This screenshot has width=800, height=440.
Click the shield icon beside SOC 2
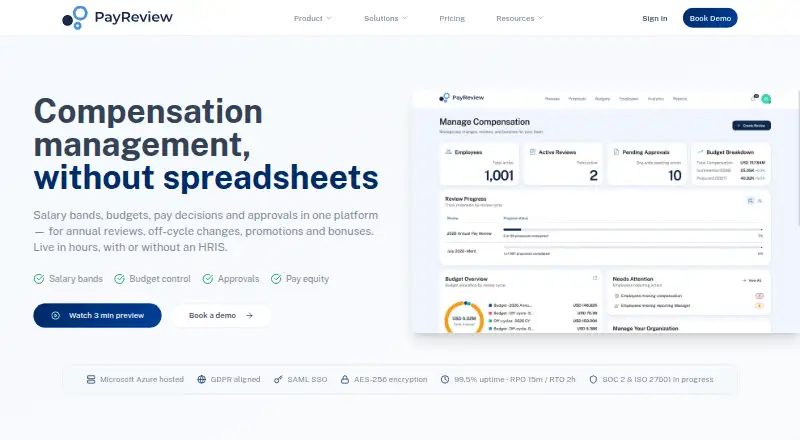[x=593, y=379]
